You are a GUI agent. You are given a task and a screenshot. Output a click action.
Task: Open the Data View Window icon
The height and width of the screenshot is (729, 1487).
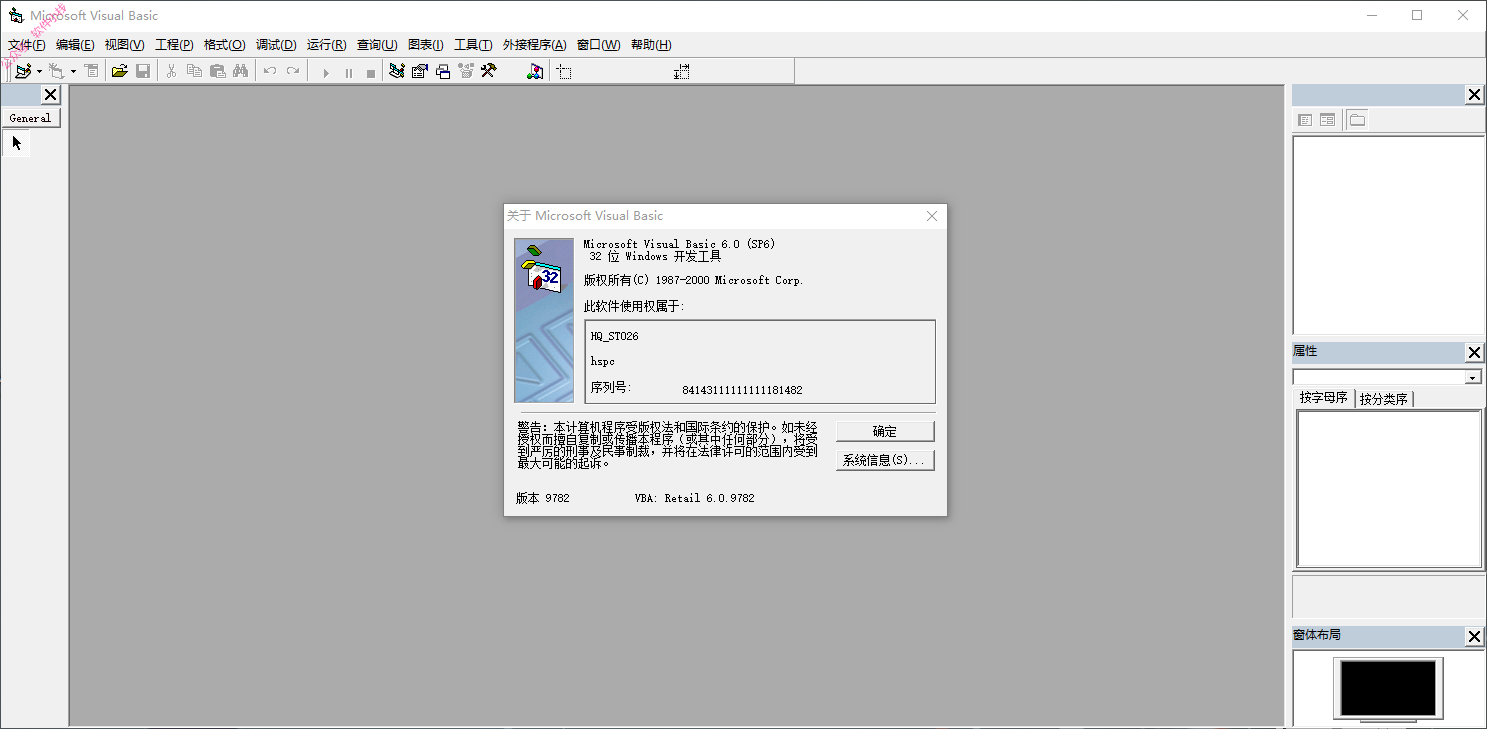point(536,71)
